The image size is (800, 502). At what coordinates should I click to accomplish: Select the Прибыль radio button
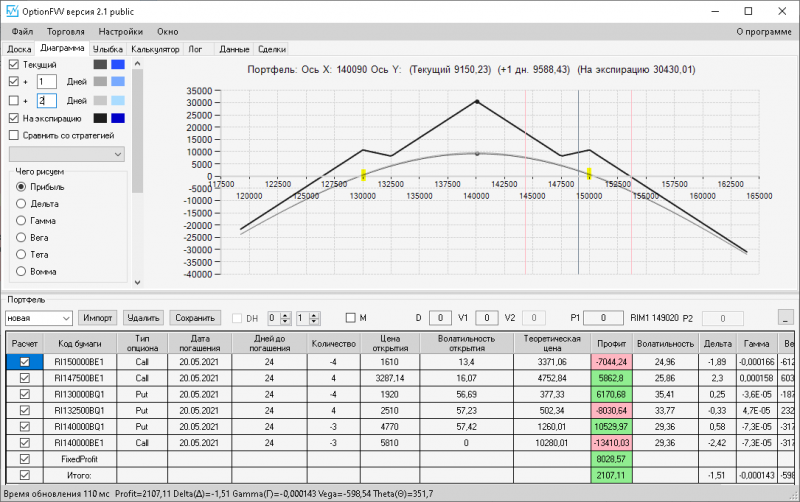click(x=21, y=187)
